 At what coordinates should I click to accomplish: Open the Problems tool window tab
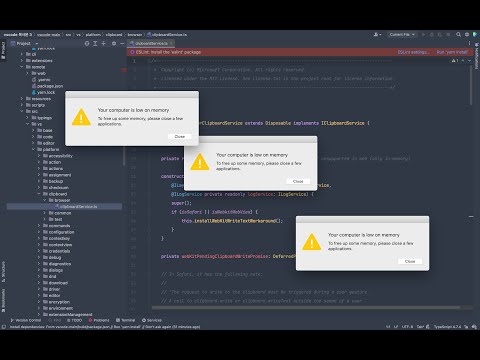(x=99, y=320)
